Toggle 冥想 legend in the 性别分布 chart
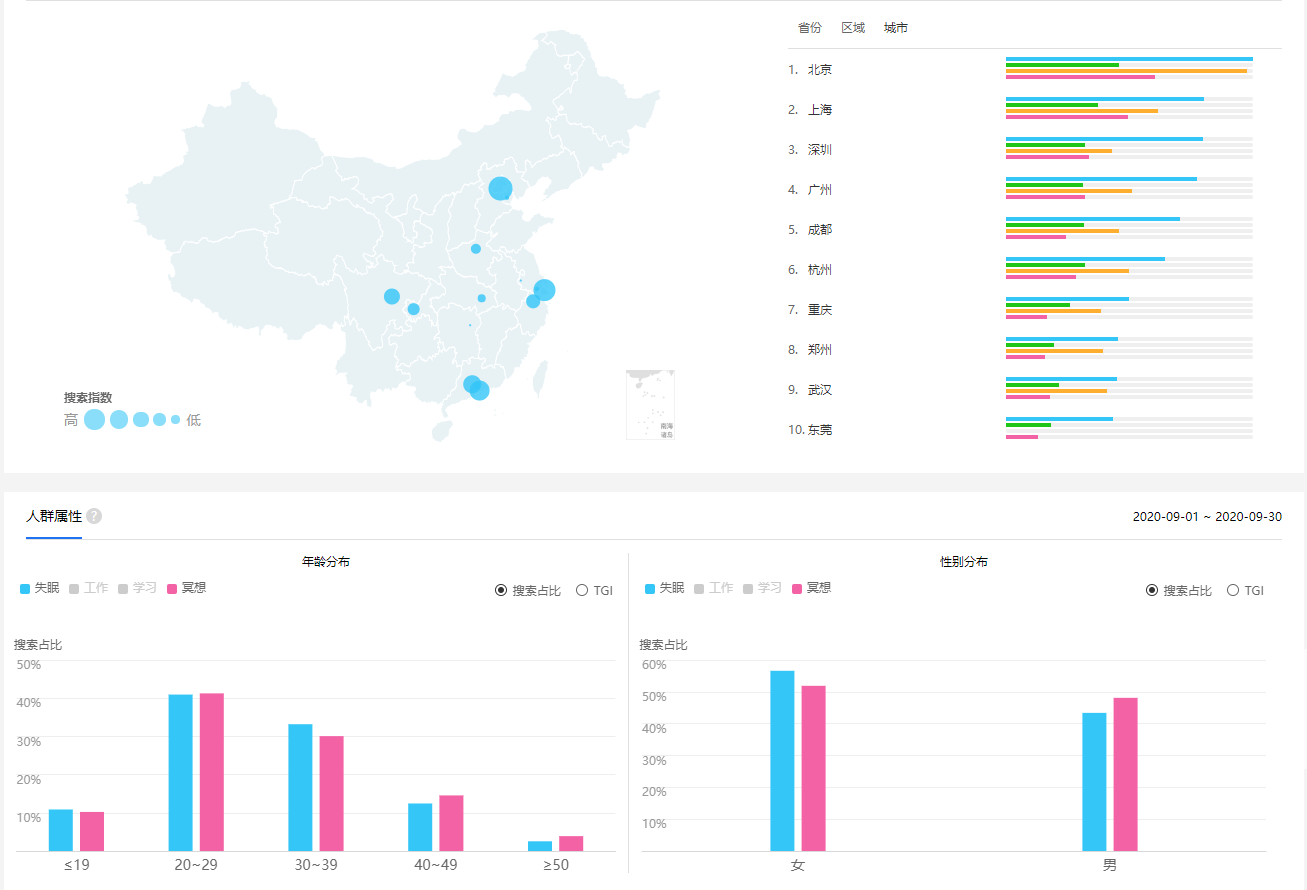Image resolution: width=1307 pixels, height=890 pixels. tap(811, 588)
